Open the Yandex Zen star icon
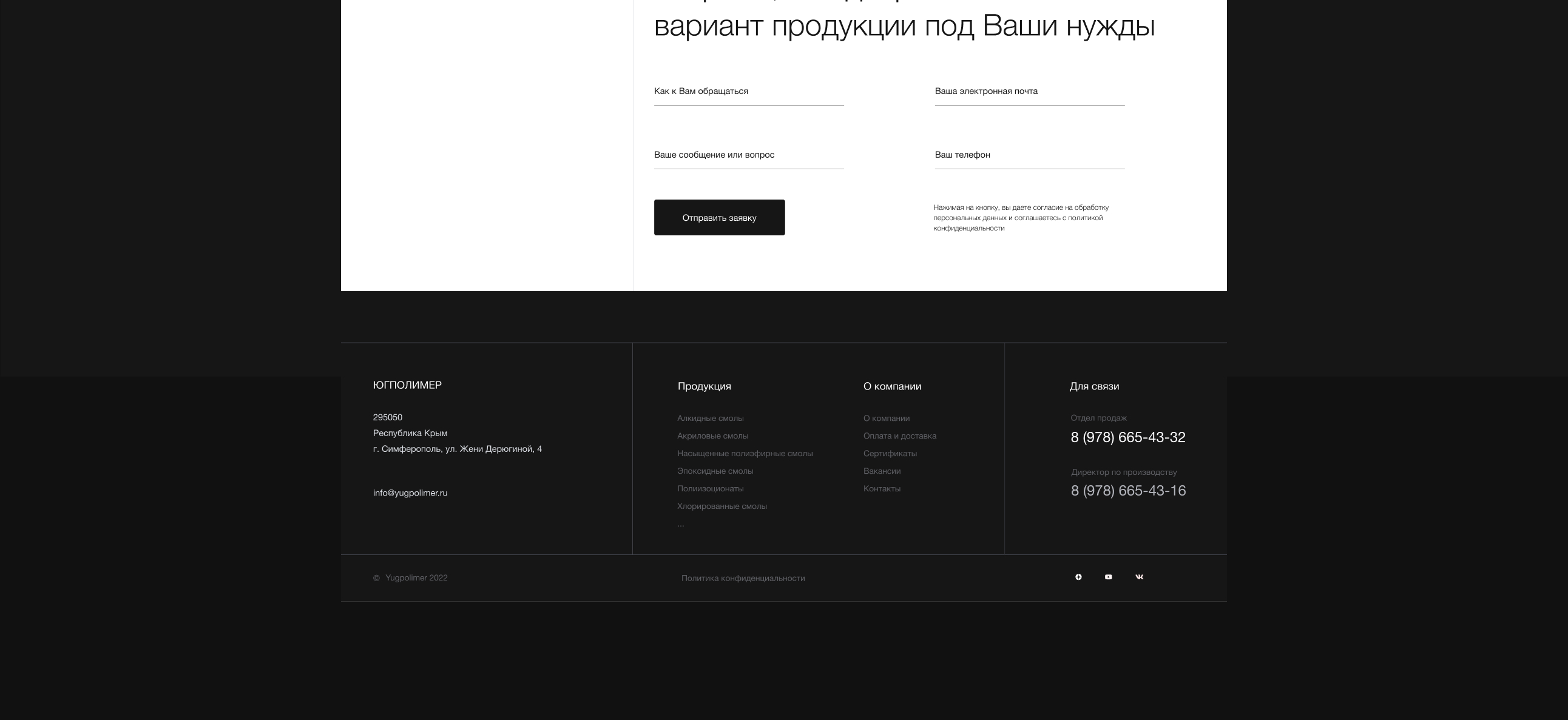 click(1078, 577)
